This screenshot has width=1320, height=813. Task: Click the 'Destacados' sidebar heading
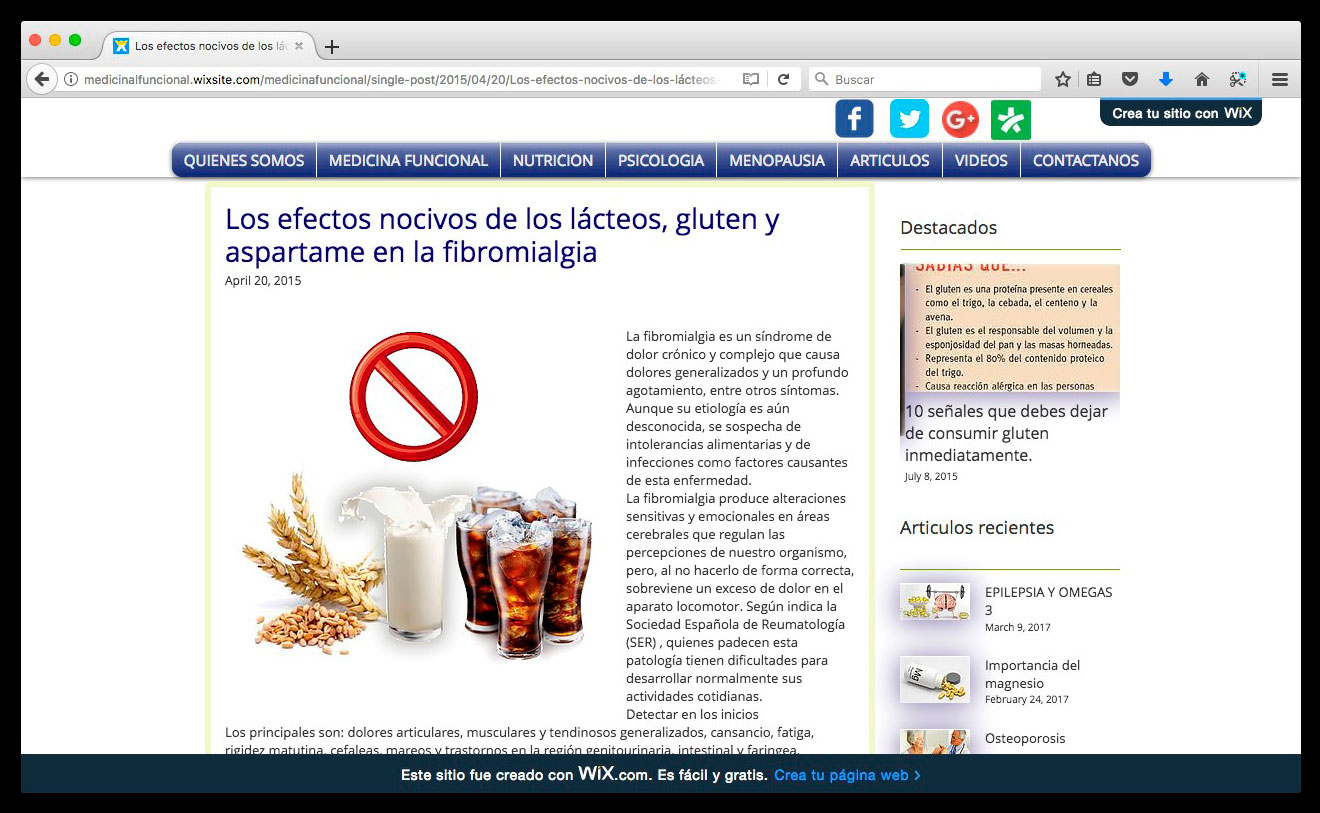(x=948, y=228)
